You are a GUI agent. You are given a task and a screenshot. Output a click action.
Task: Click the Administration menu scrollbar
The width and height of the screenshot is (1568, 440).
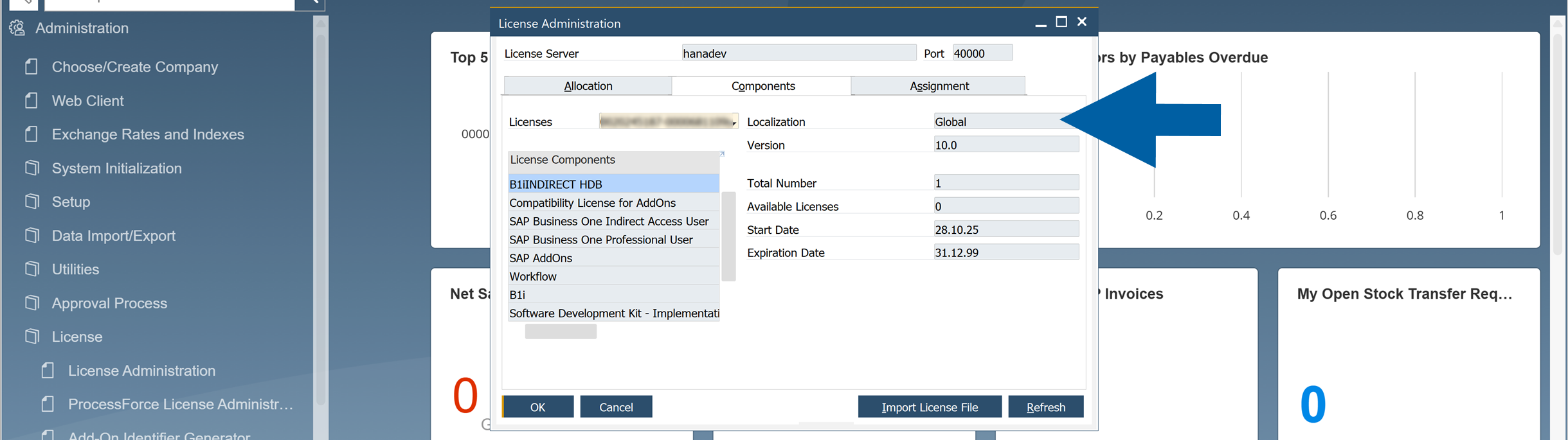coord(321,218)
